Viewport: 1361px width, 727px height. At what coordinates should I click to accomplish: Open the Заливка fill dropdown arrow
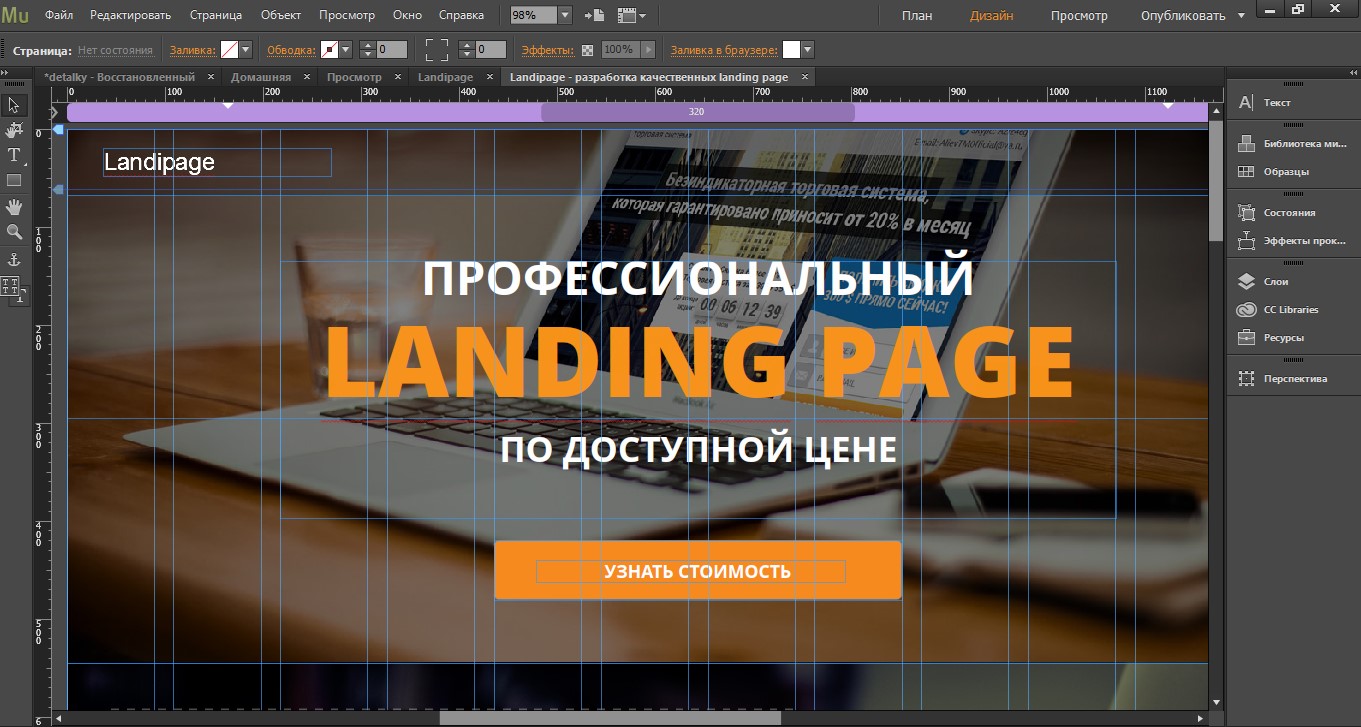coord(246,49)
